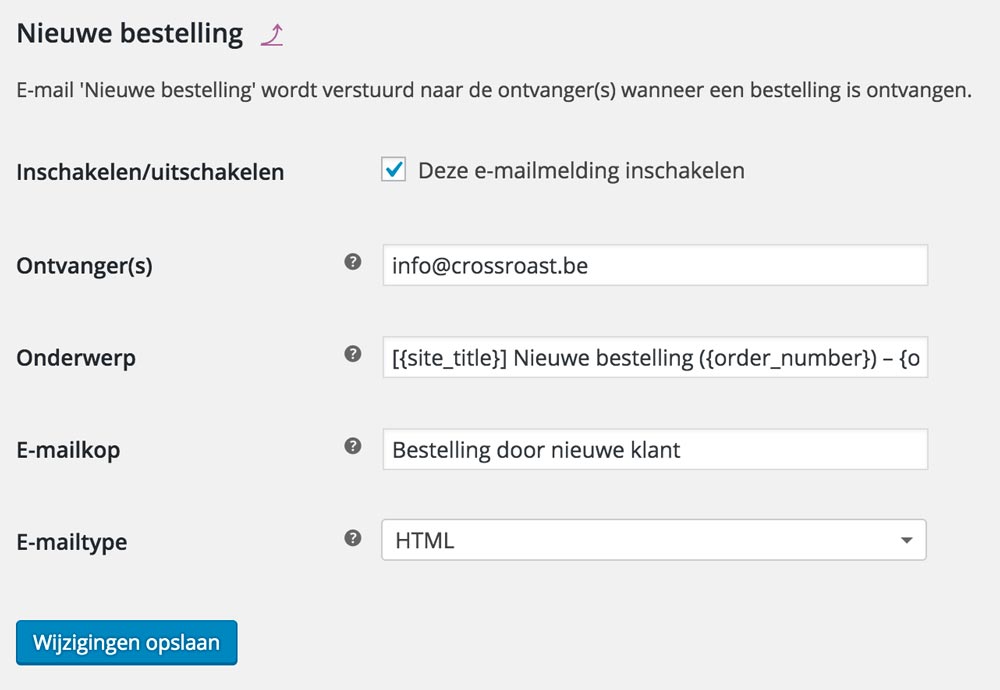Save changes with Wijzigingen opslaan
1000x690 pixels.
pos(126,643)
